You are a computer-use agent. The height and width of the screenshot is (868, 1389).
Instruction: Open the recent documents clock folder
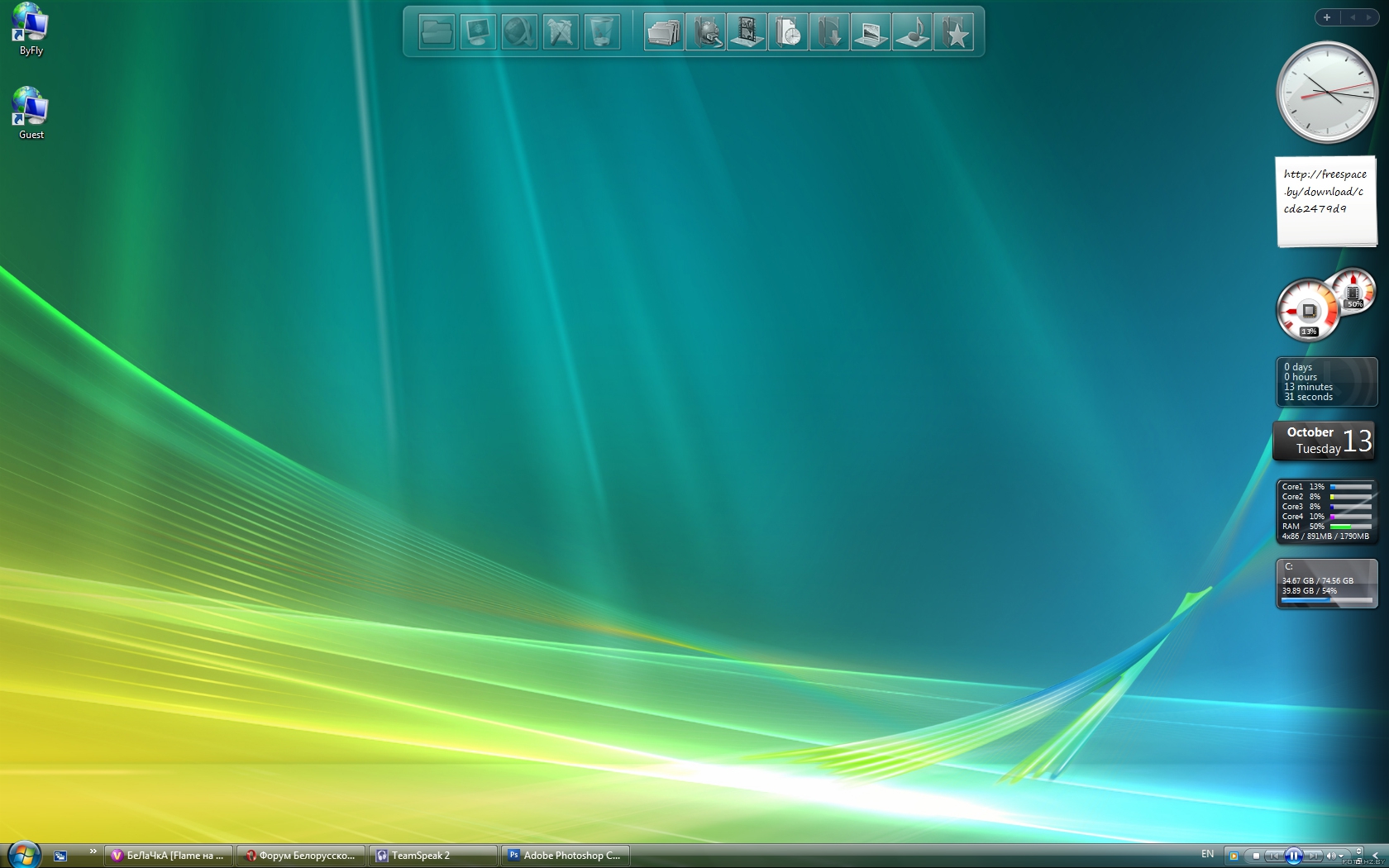tap(788, 32)
